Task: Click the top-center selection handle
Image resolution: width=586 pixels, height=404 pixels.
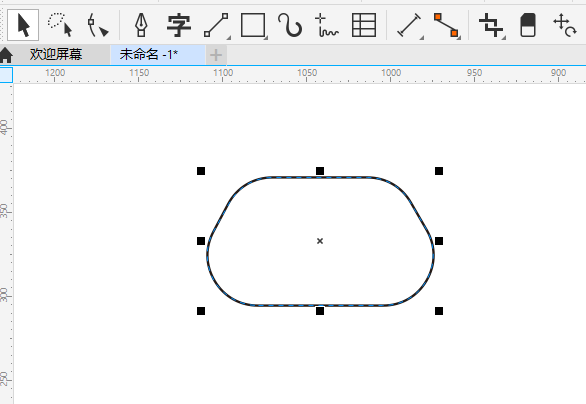Action: 320,171
